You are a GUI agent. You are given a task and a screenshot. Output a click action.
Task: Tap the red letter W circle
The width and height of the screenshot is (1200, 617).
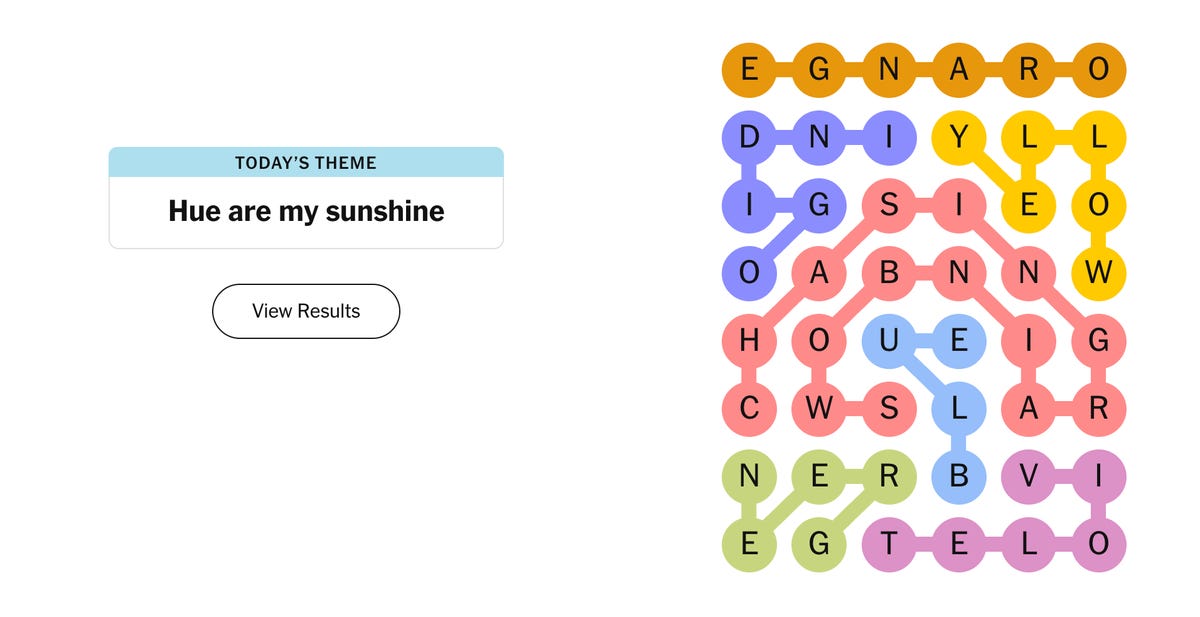tap(819, 409)
